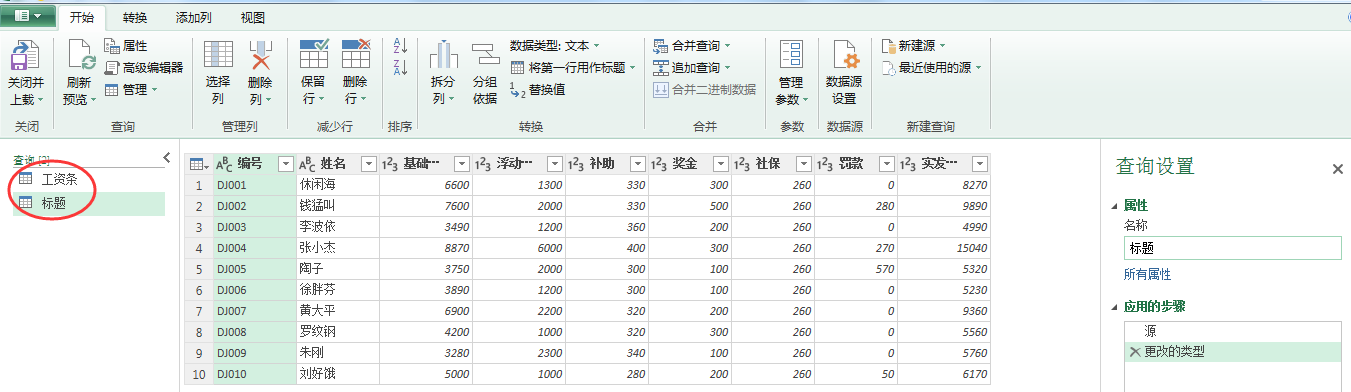Open filter dropdown for 实发 column
Image resolution: width=1351 pixels, height=392 pixels.
pyautogui.click(x=980, y=164)
